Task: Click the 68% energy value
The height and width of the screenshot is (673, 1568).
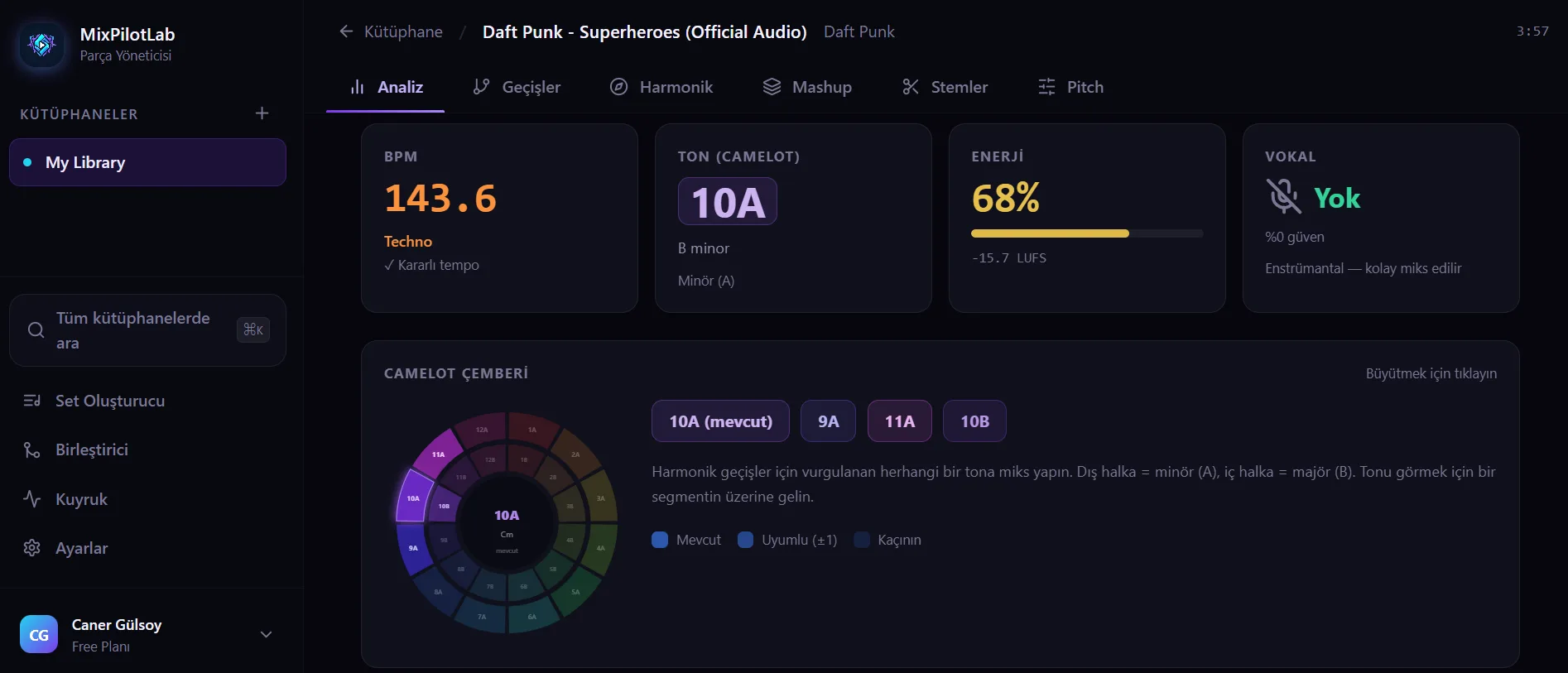Action: click(1006, 198)
